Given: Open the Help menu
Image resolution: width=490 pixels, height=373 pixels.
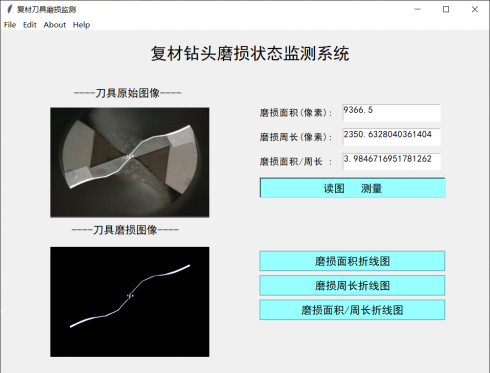Looking at the screenshot, I should tap(81, 25).
